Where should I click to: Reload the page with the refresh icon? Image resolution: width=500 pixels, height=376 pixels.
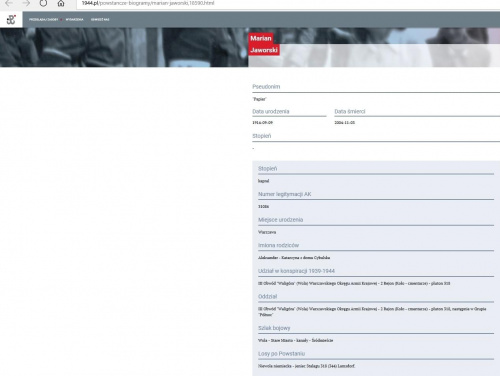43,3
